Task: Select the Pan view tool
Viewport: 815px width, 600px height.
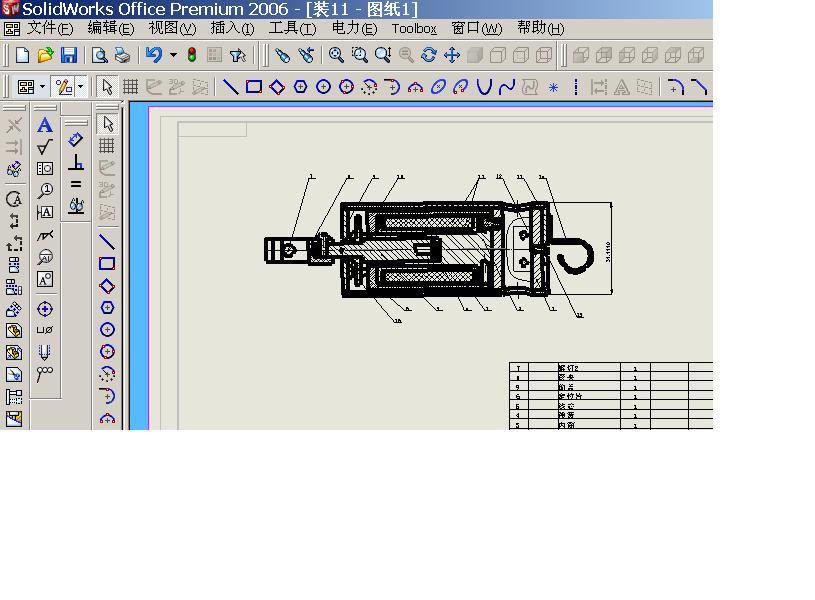Action: tap(452, 56)
